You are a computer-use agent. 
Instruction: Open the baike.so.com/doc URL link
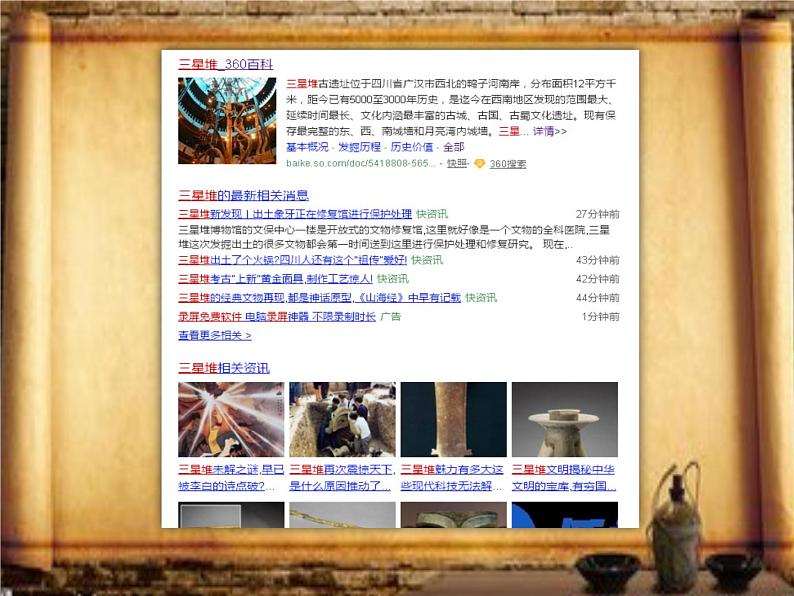click(361, 163)
